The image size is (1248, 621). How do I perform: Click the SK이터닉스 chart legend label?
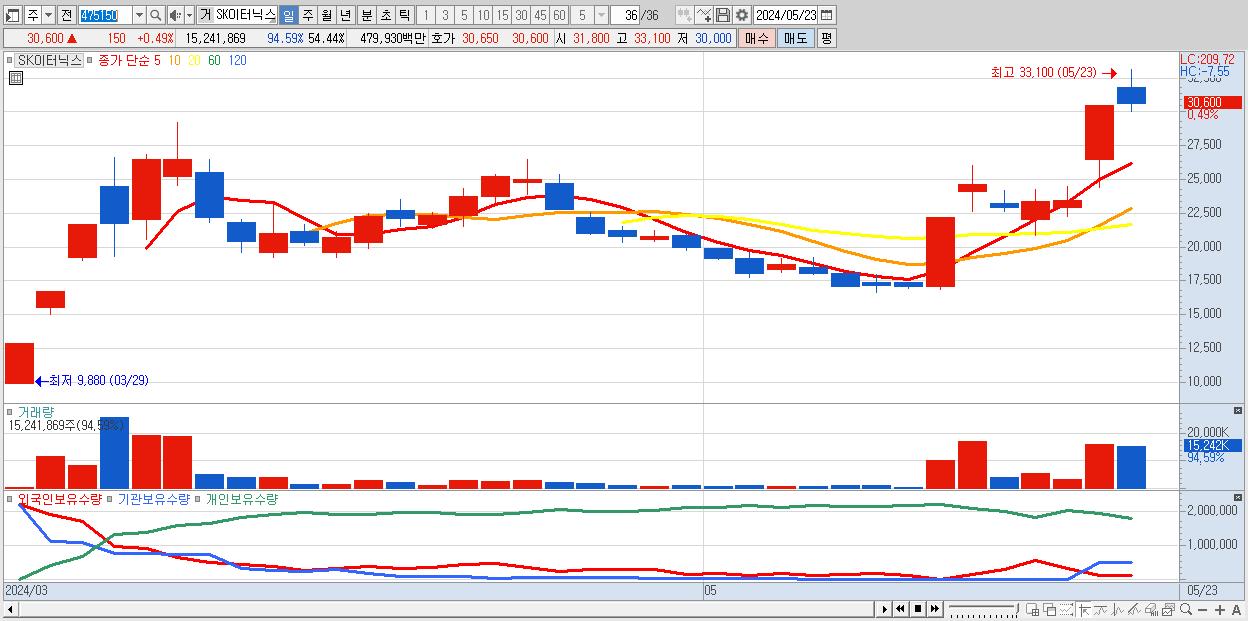tap(48, 60)
